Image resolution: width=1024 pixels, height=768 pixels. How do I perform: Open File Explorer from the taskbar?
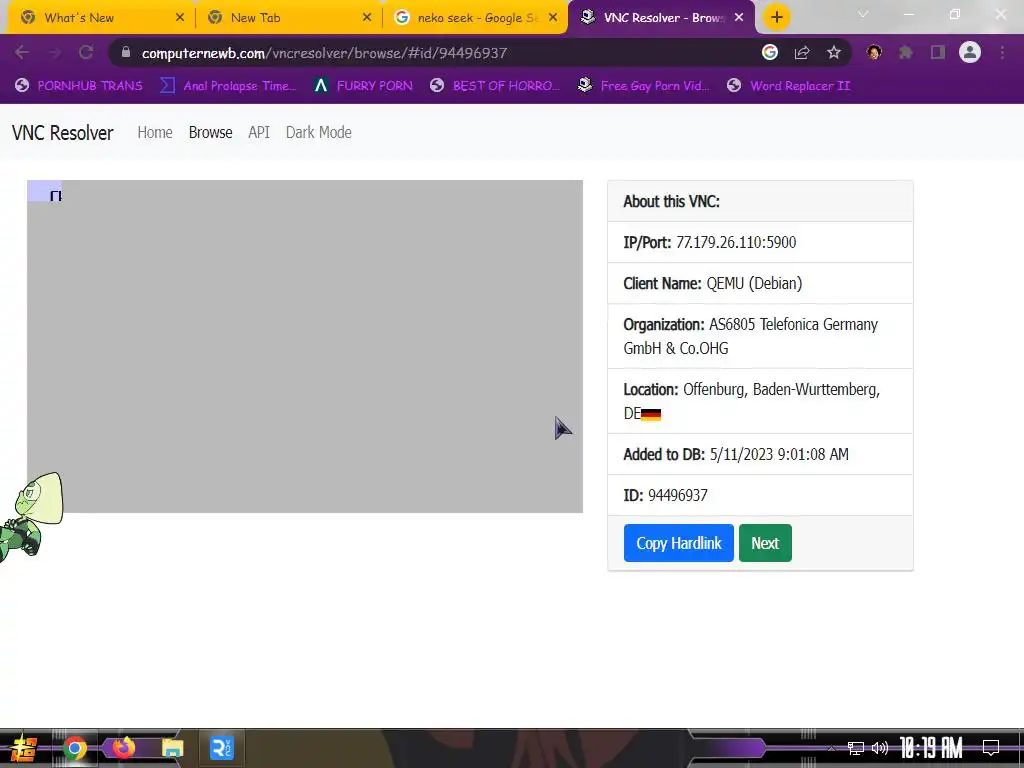pos(172,748)
